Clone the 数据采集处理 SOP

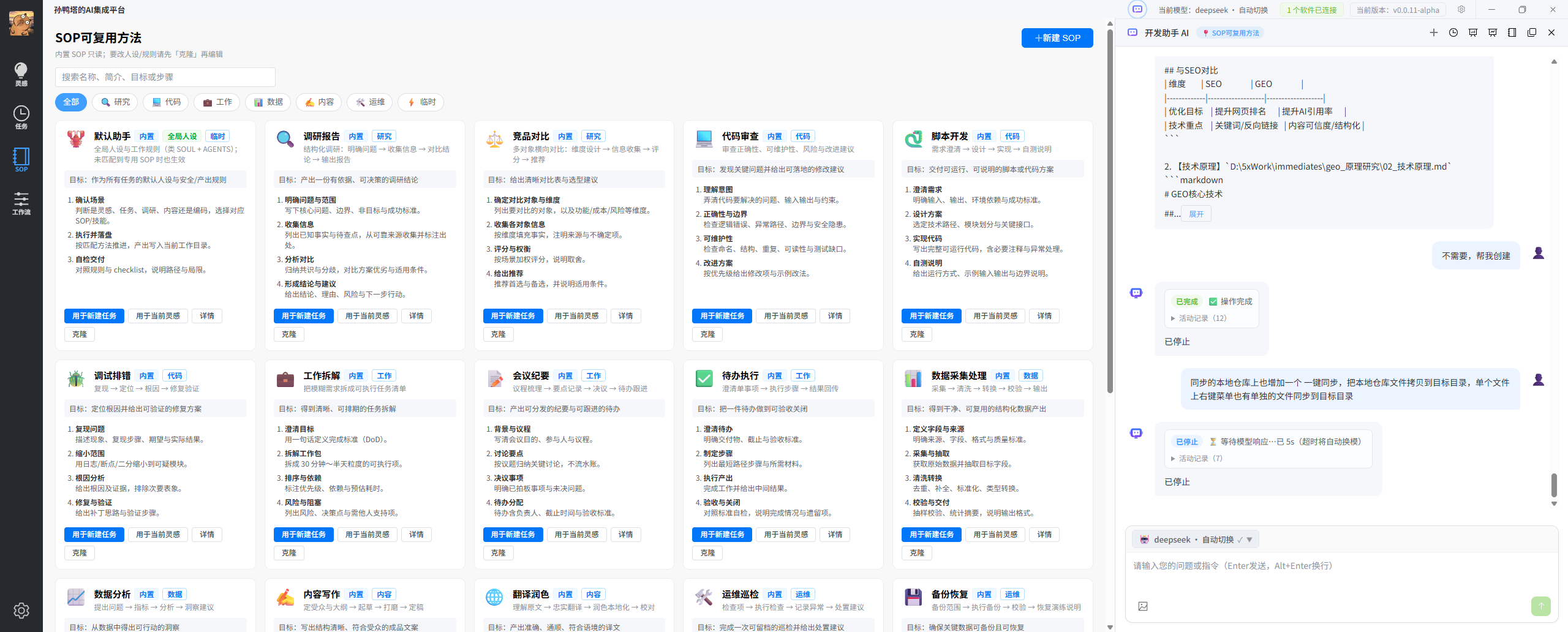(917, 553)
